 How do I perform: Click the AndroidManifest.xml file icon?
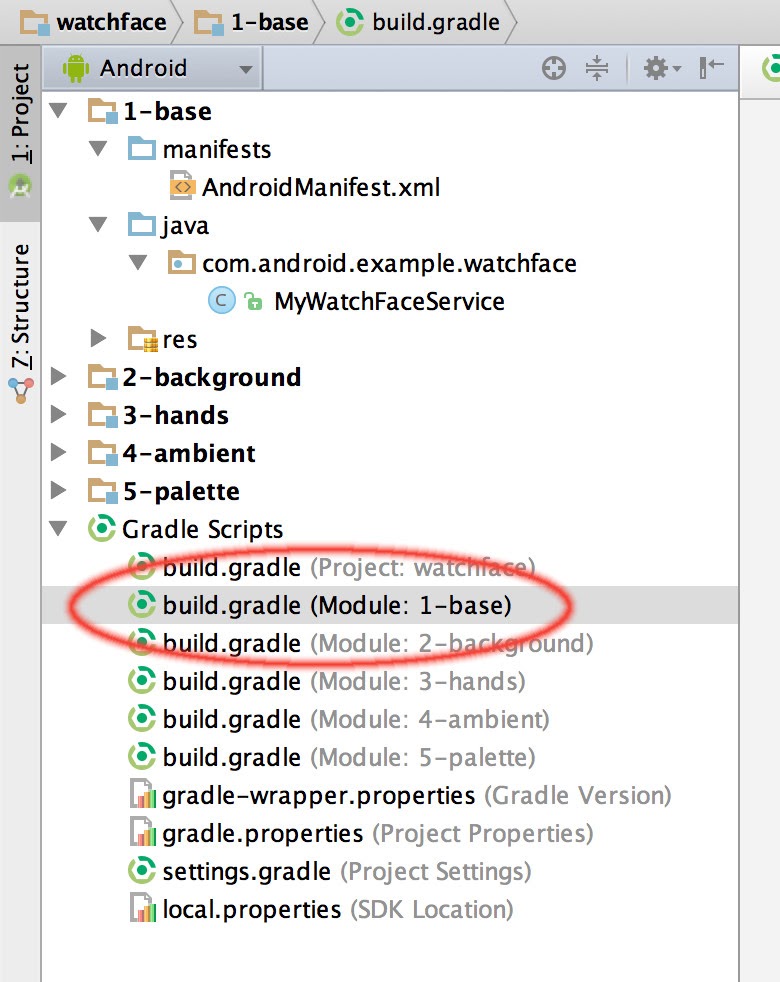[x=182, y=187]
